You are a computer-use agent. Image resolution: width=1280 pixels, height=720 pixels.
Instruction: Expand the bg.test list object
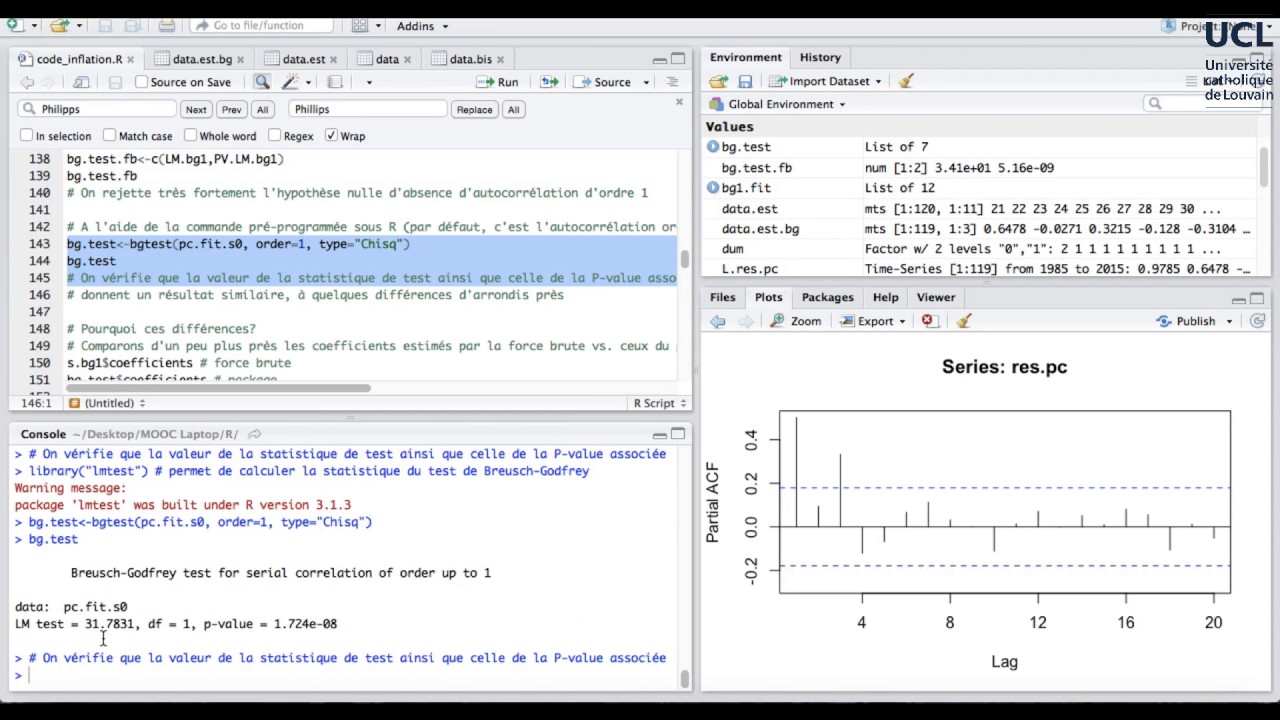[713, 147]
